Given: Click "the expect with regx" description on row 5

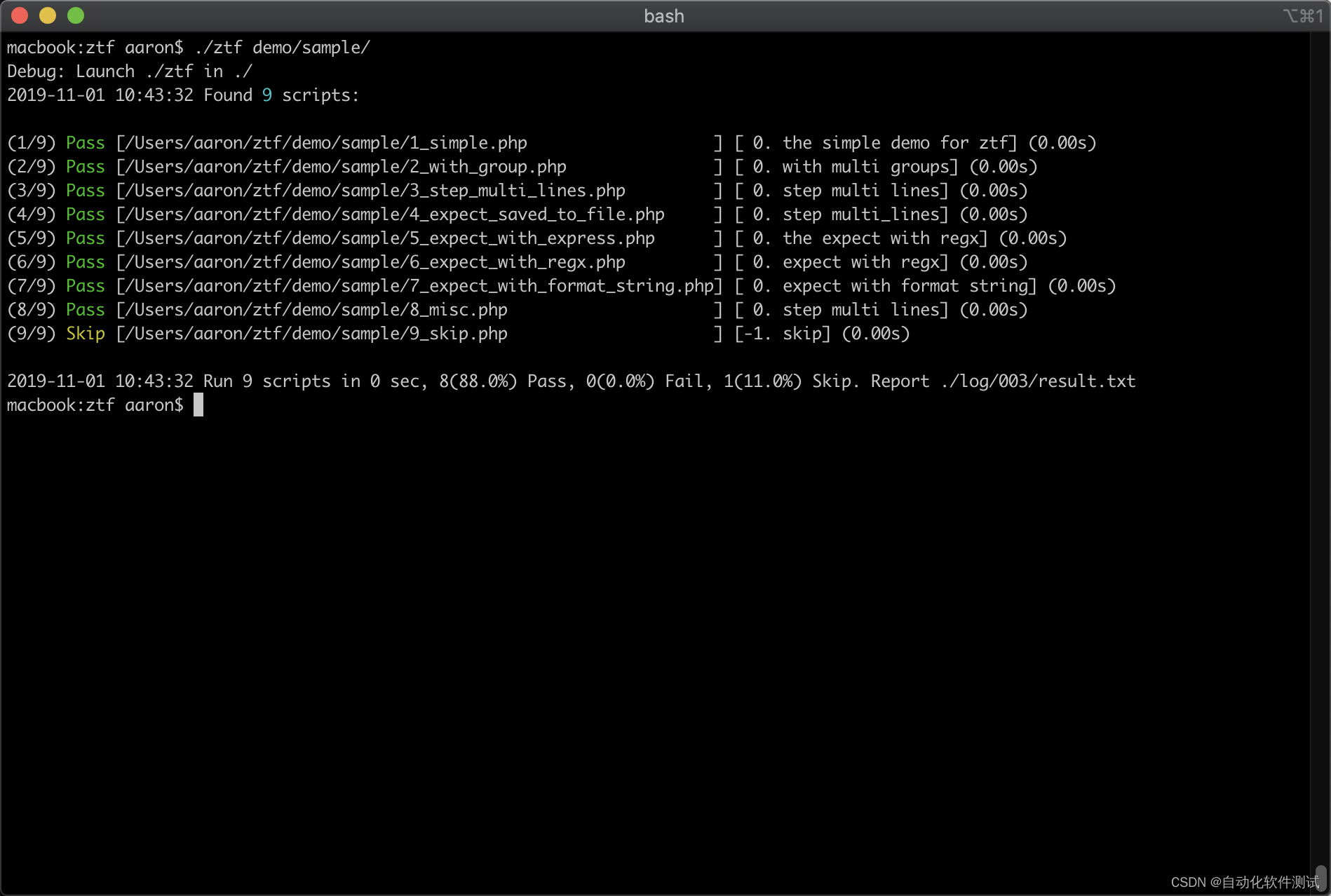Looking at the screenshot, I should (880, 238).
